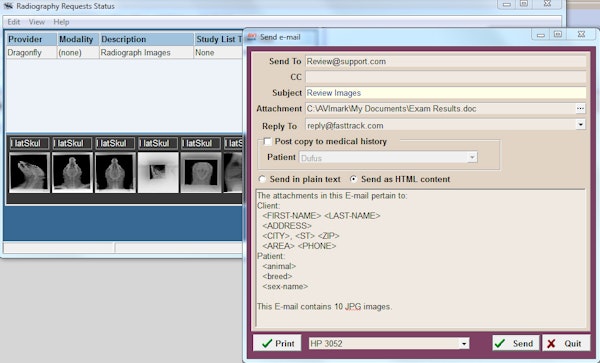Click the <ADDRESS> placeholder in the message
600x363 pixels.
pyautogui.click(x=287, y=226)
